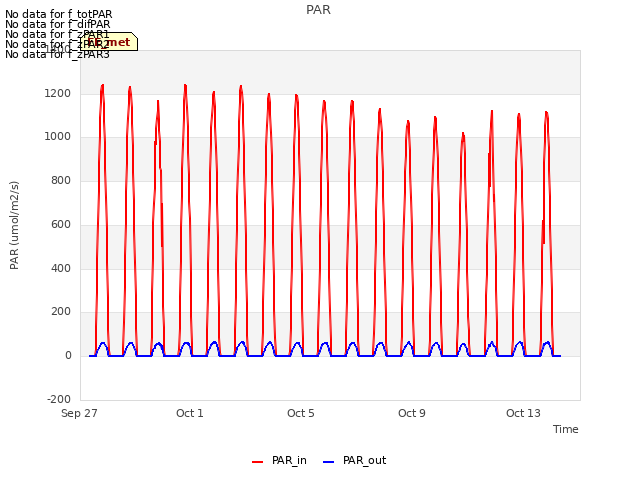Select the yellow annotation label box
The width and height of the screenshot is (640, 480).
pyautogui.click(x=109, y=42)
